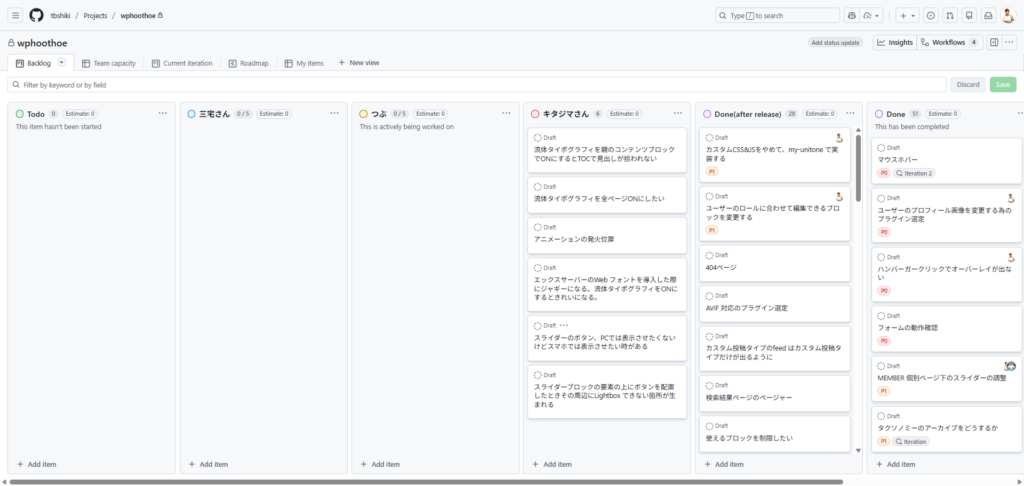Open つぶ column menu ellipsis
This screenshot has height=486, width=1024.
click(506, 113)
